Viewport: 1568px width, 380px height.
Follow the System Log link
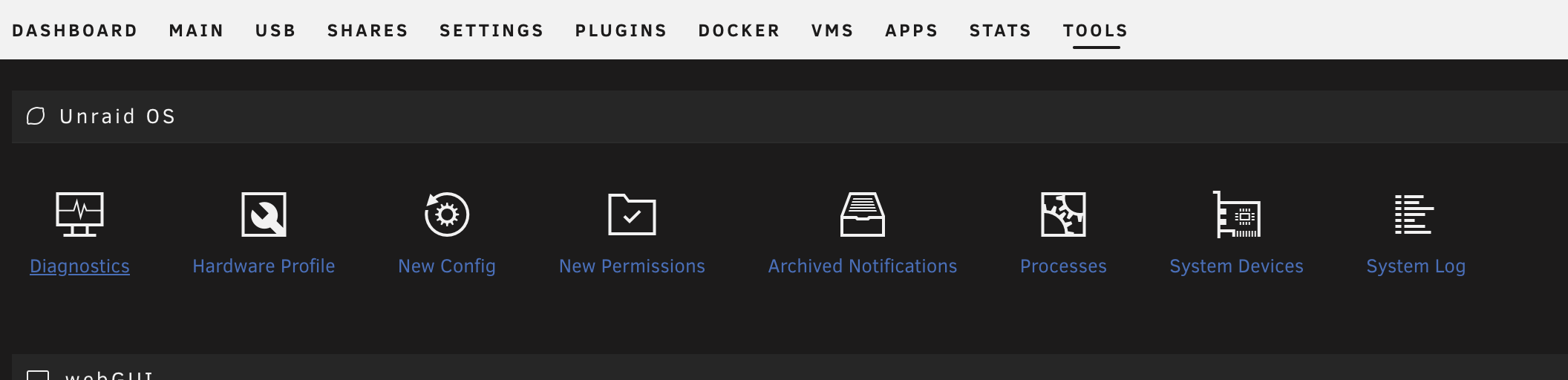(x=1416, y=266)
